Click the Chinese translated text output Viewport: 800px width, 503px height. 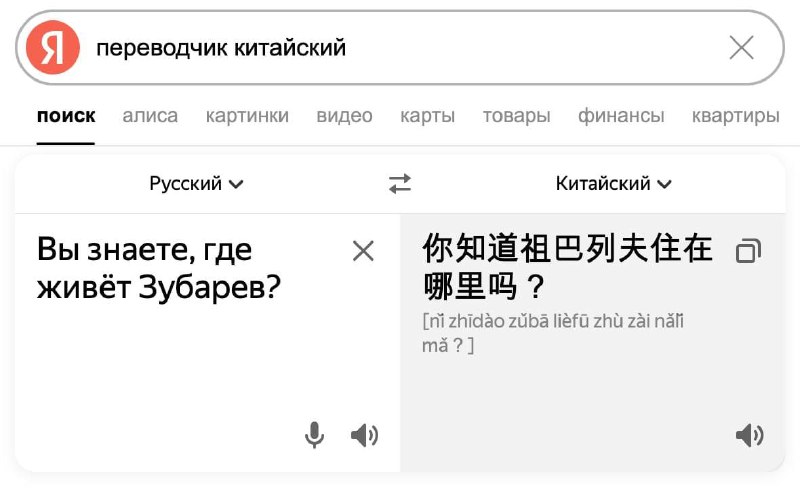[x=568, y=267]
